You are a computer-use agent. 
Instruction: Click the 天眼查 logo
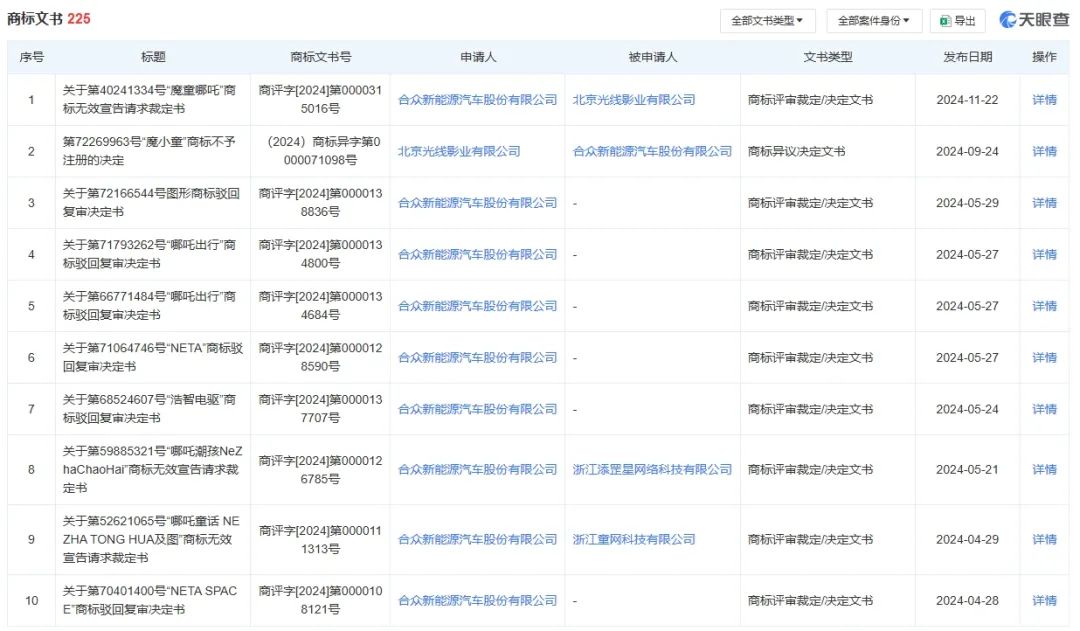1035,20
